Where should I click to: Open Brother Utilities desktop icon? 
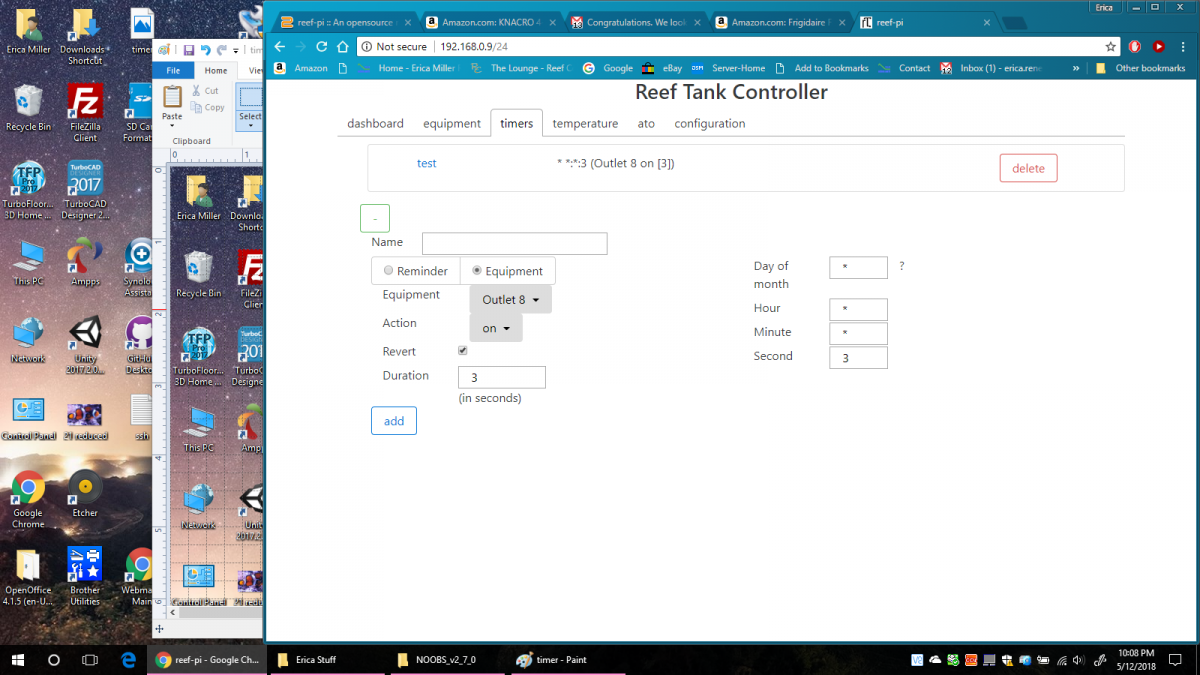point(85,577)
